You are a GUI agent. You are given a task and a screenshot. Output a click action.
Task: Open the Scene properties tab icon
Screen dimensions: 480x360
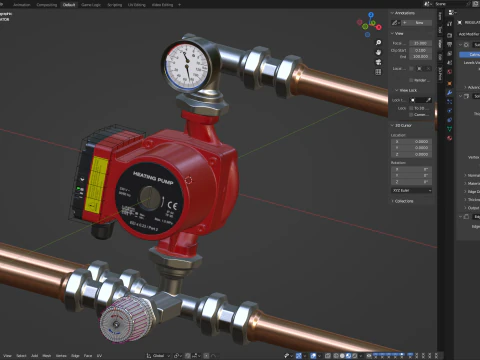point(450,63)
